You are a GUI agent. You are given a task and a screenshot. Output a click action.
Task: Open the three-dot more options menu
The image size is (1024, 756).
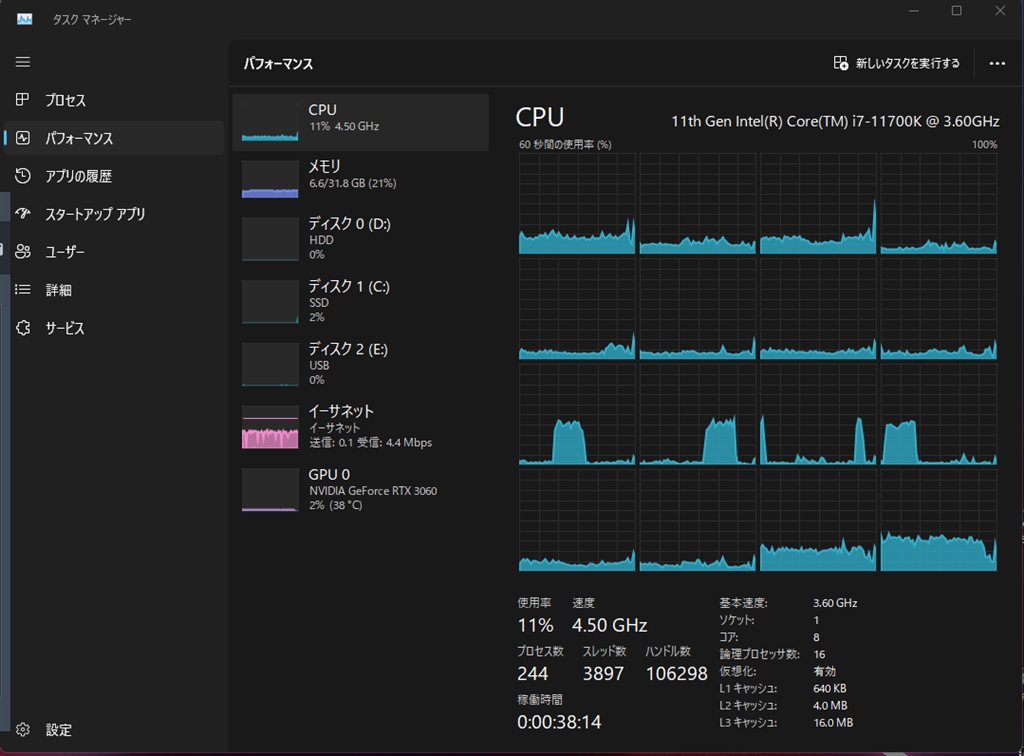997,63
